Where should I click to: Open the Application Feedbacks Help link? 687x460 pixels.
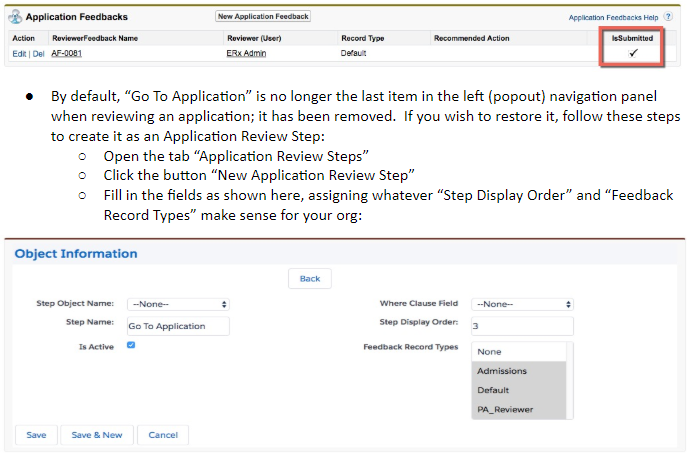pyautogui.click(x=613, y=17)
